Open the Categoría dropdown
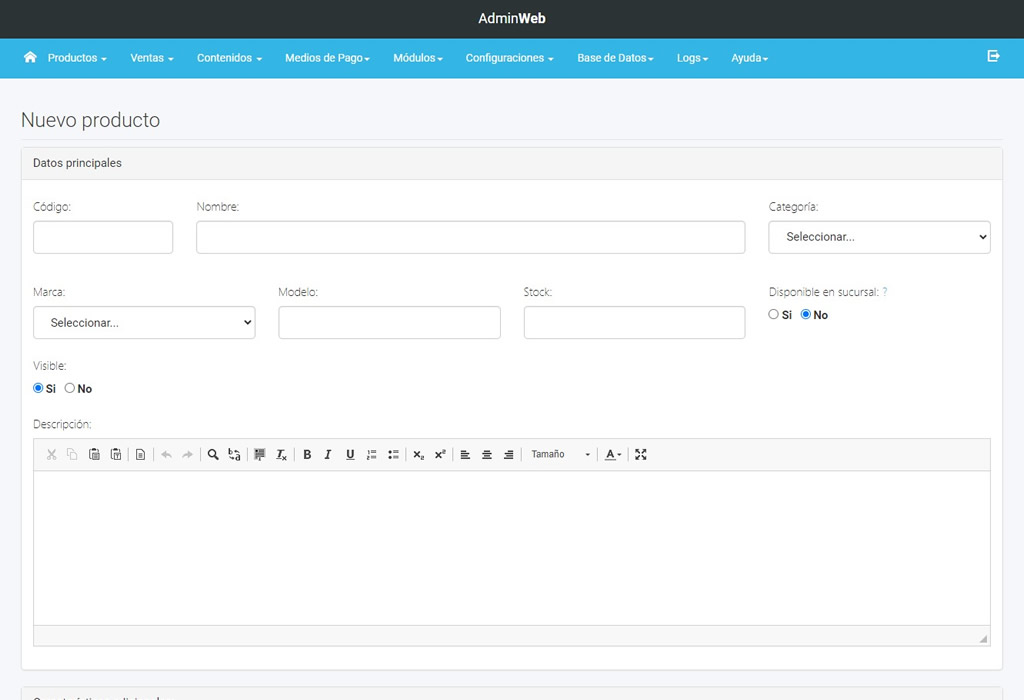Screen dimensions: 1024x700 click(x=879, y=237)
